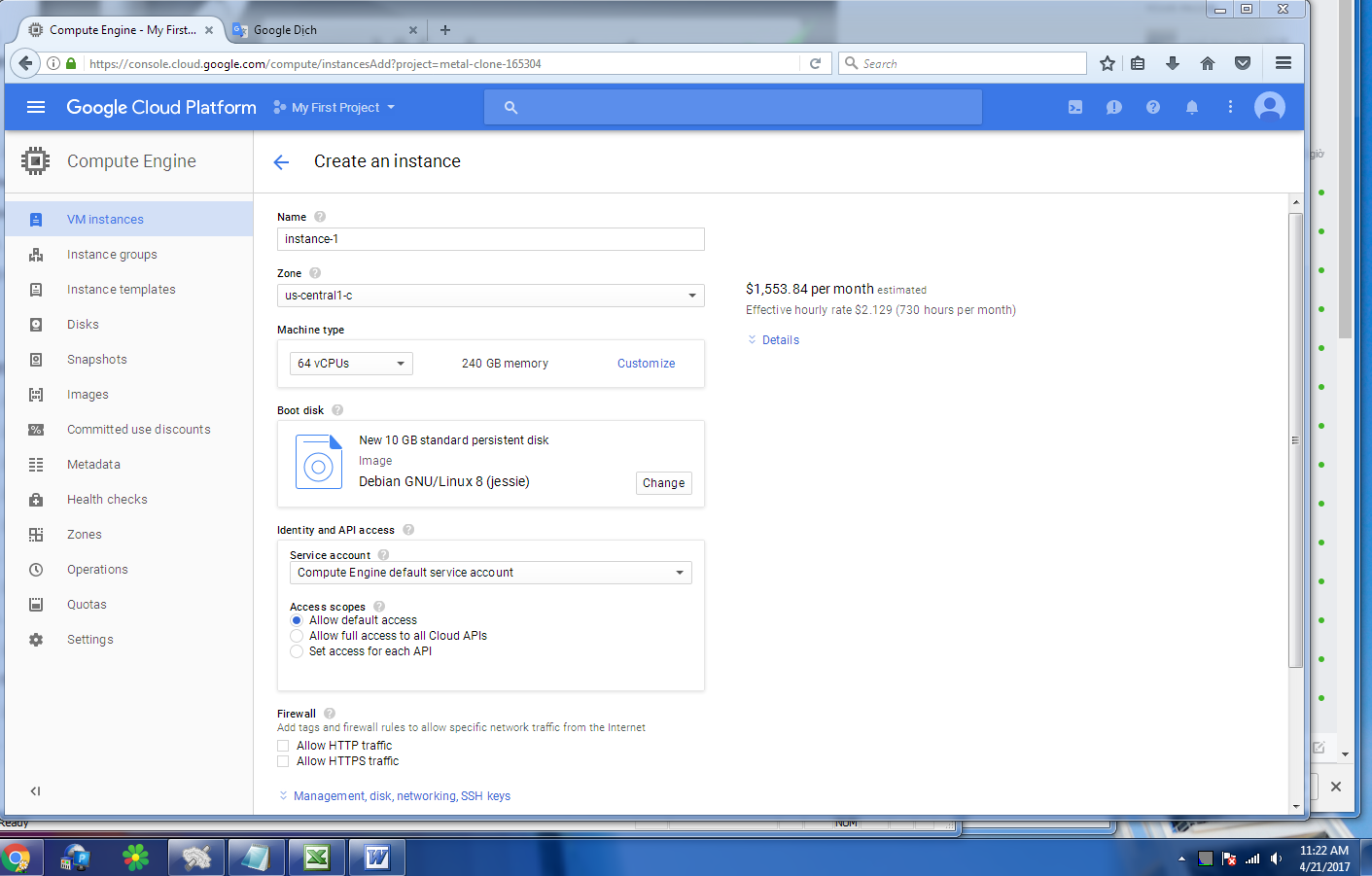Image resolution: width=1372 pixels, height=876 pixels.
Task: Enable Allow HTTP traffic checkbox
Action: [283, 746]
